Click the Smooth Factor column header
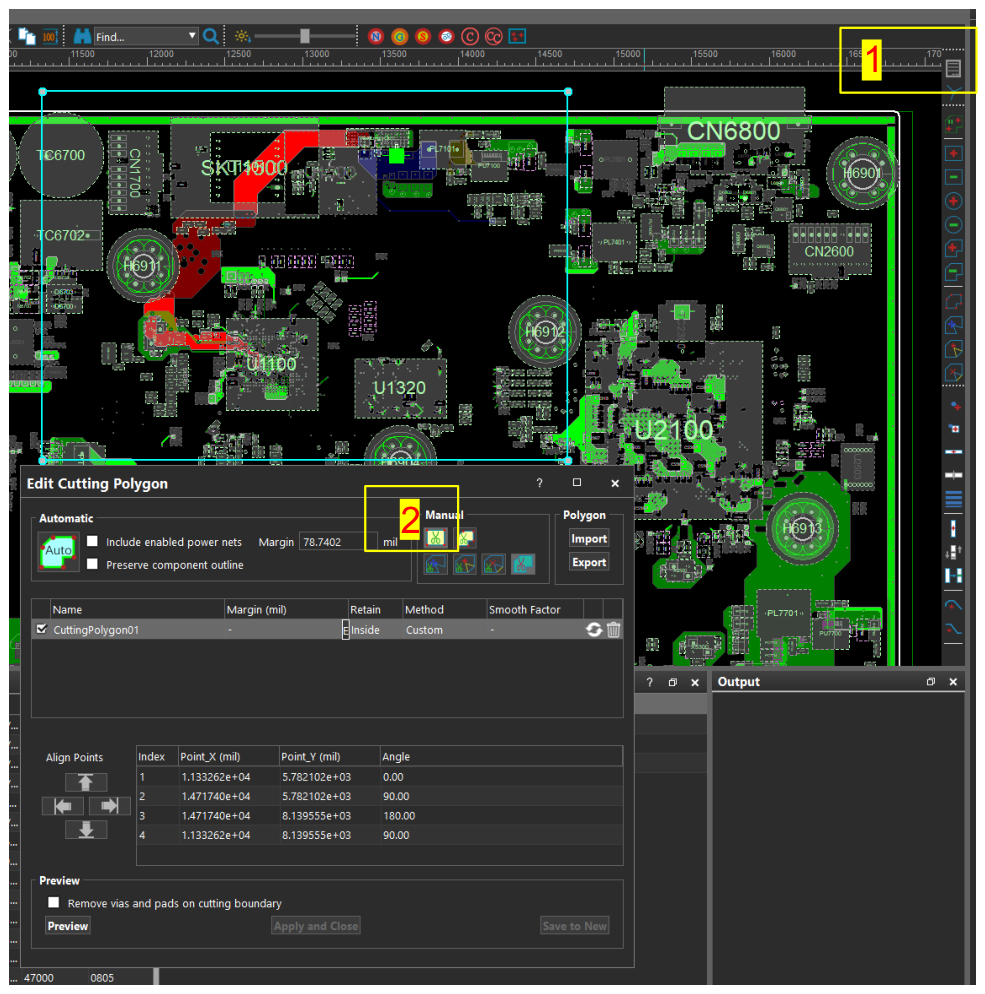Screen dimensions: 985x994 (535, 609)
